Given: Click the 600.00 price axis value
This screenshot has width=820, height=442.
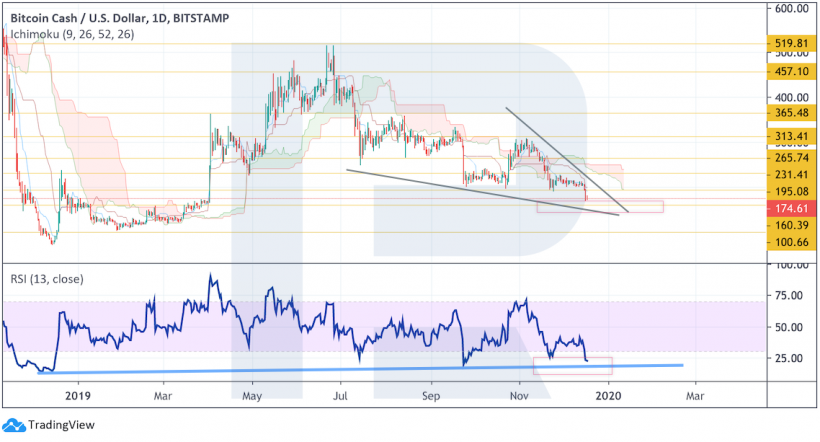Looking at the screenshot, I should point(792,8).
